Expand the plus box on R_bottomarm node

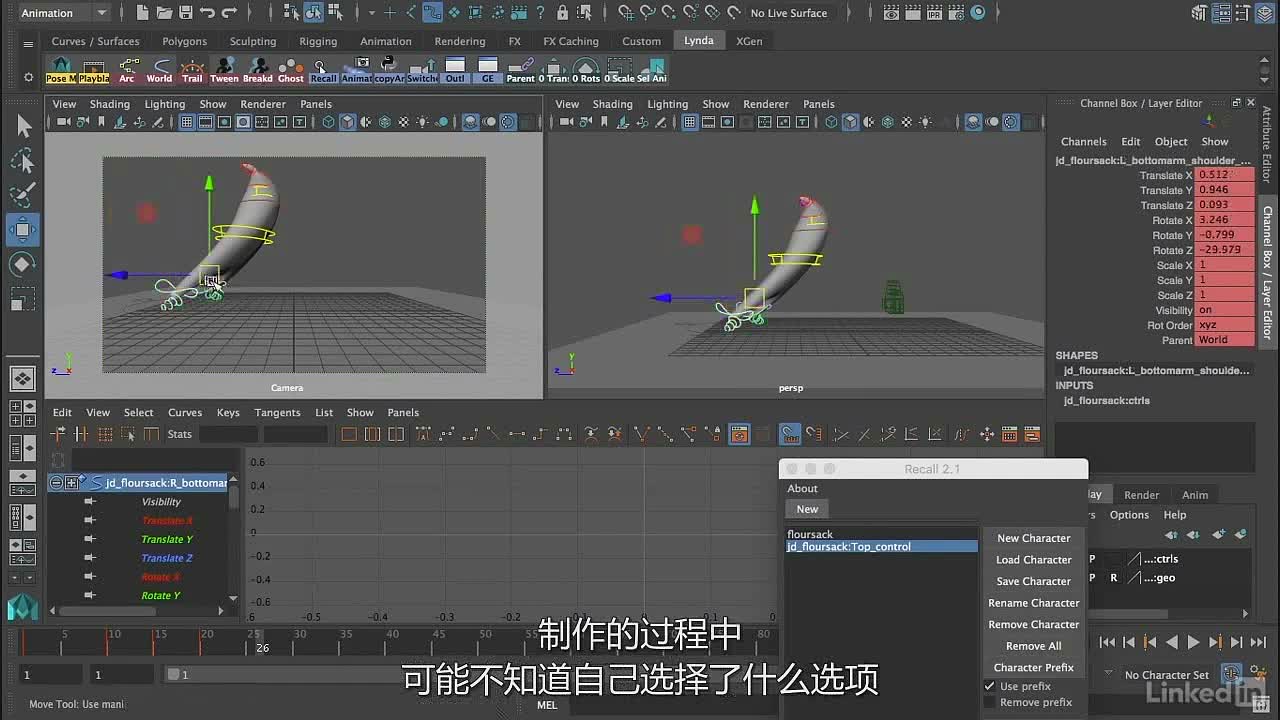(x=71, y=483)
